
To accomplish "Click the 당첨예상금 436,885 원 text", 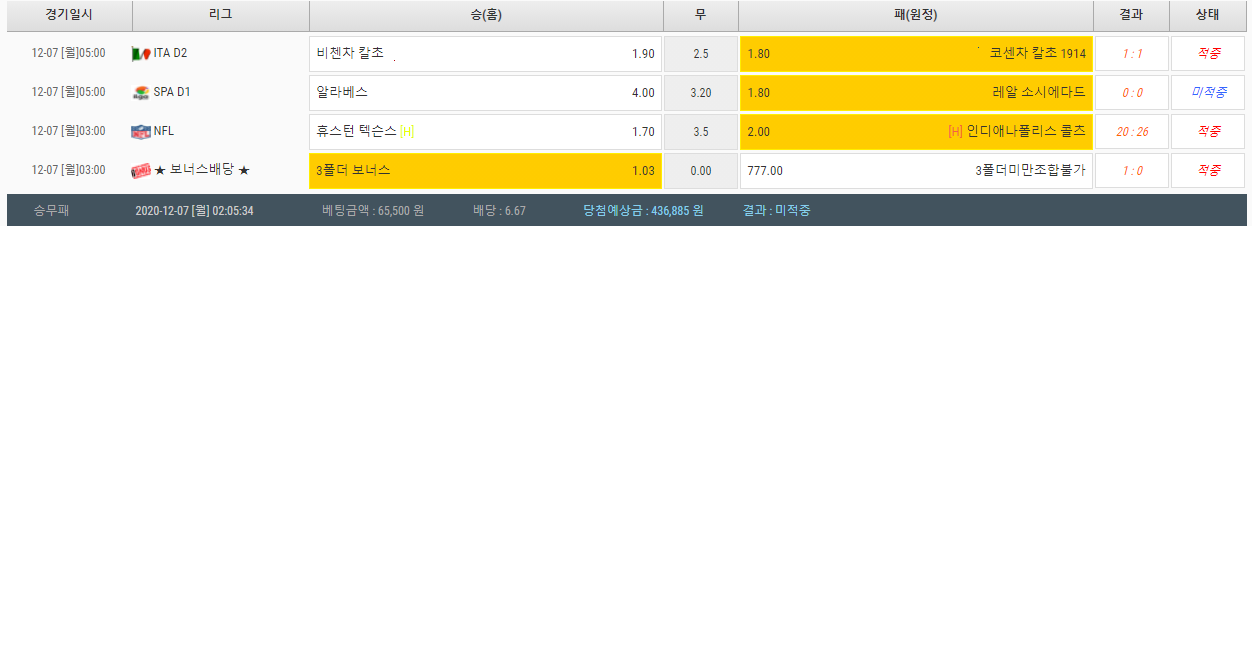I will click(x=643, y=211).
